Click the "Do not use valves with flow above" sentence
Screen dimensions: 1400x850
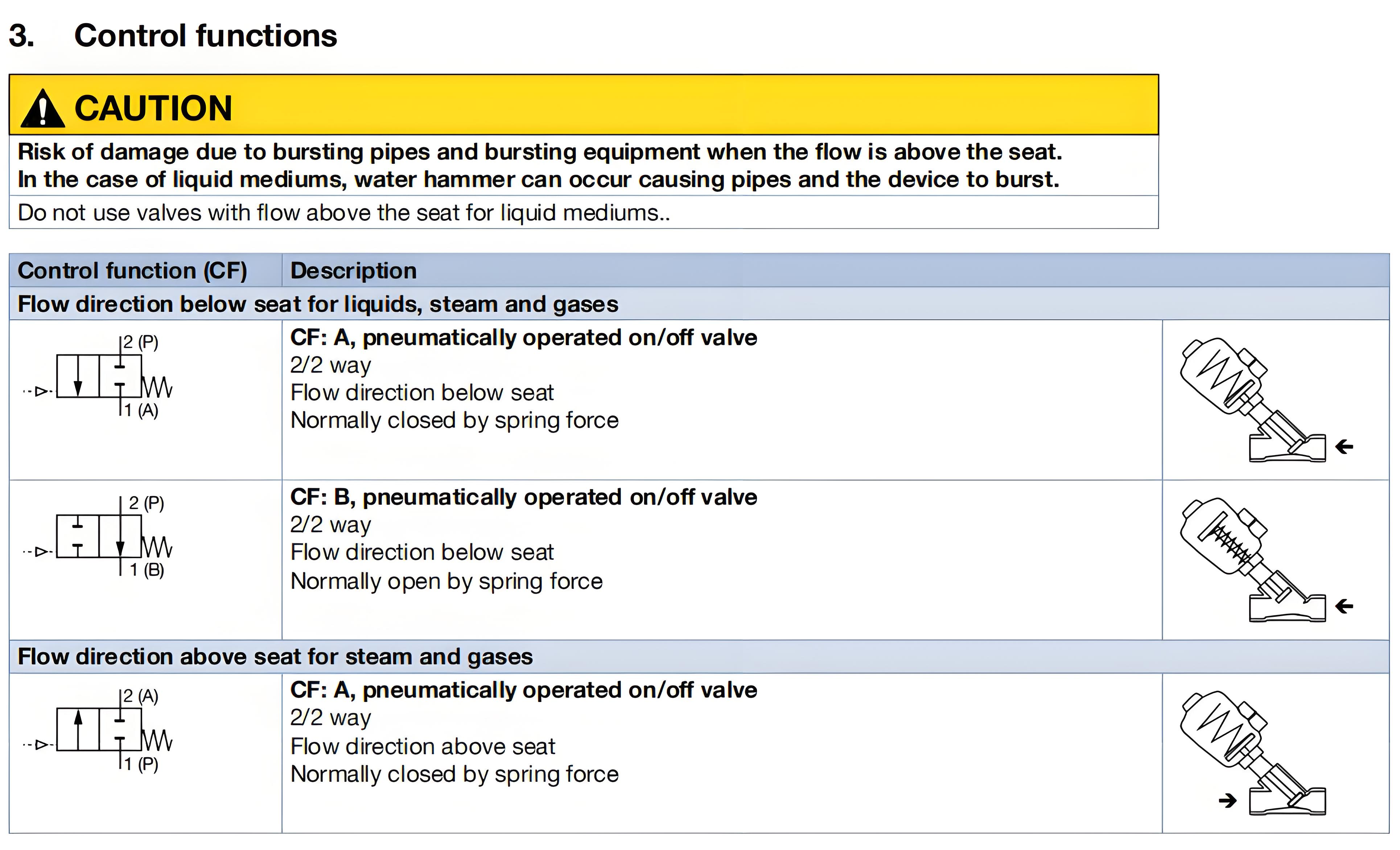(x=344, y=213)
